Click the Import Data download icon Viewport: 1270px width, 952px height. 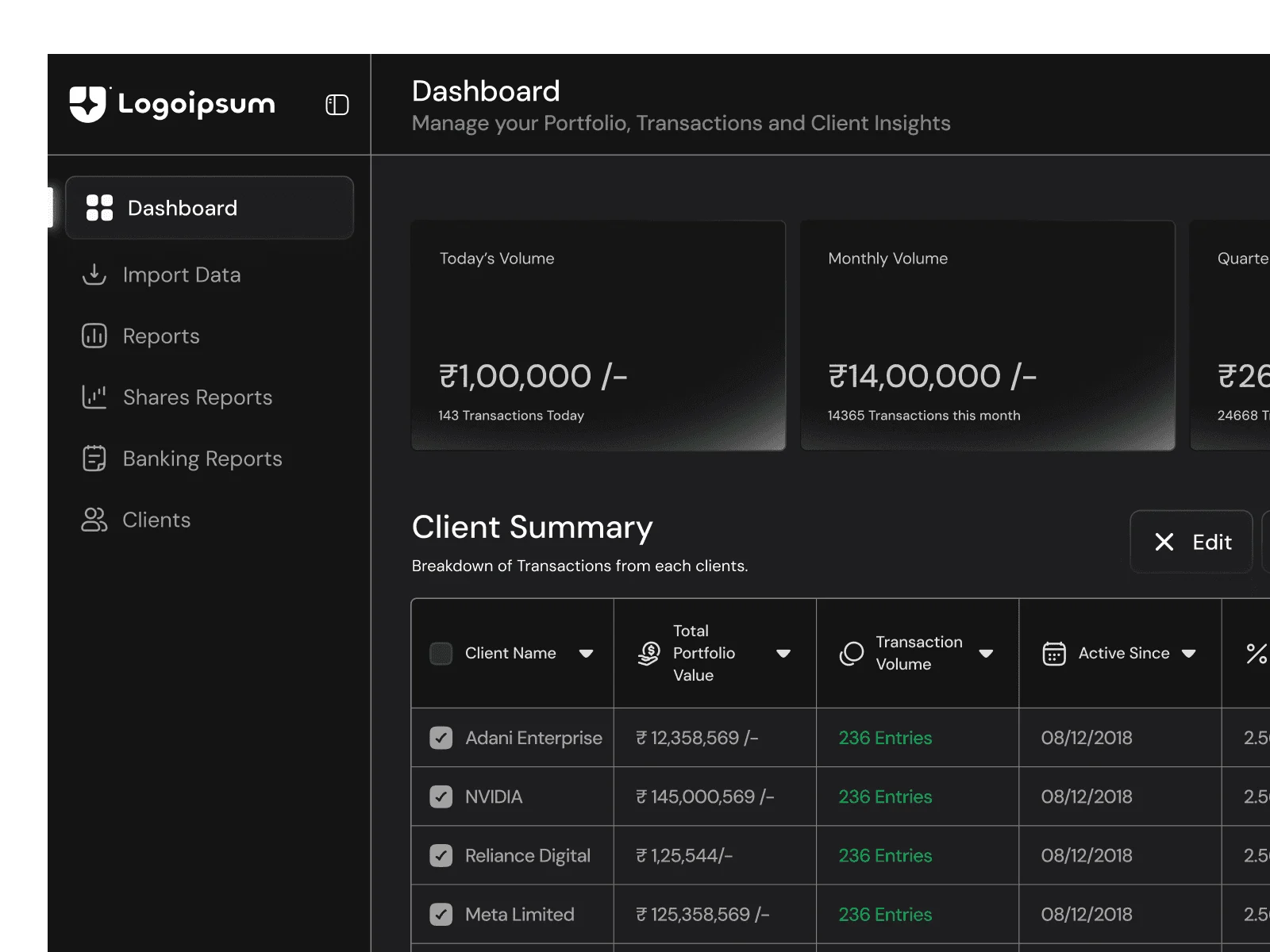tap(94, 274)
